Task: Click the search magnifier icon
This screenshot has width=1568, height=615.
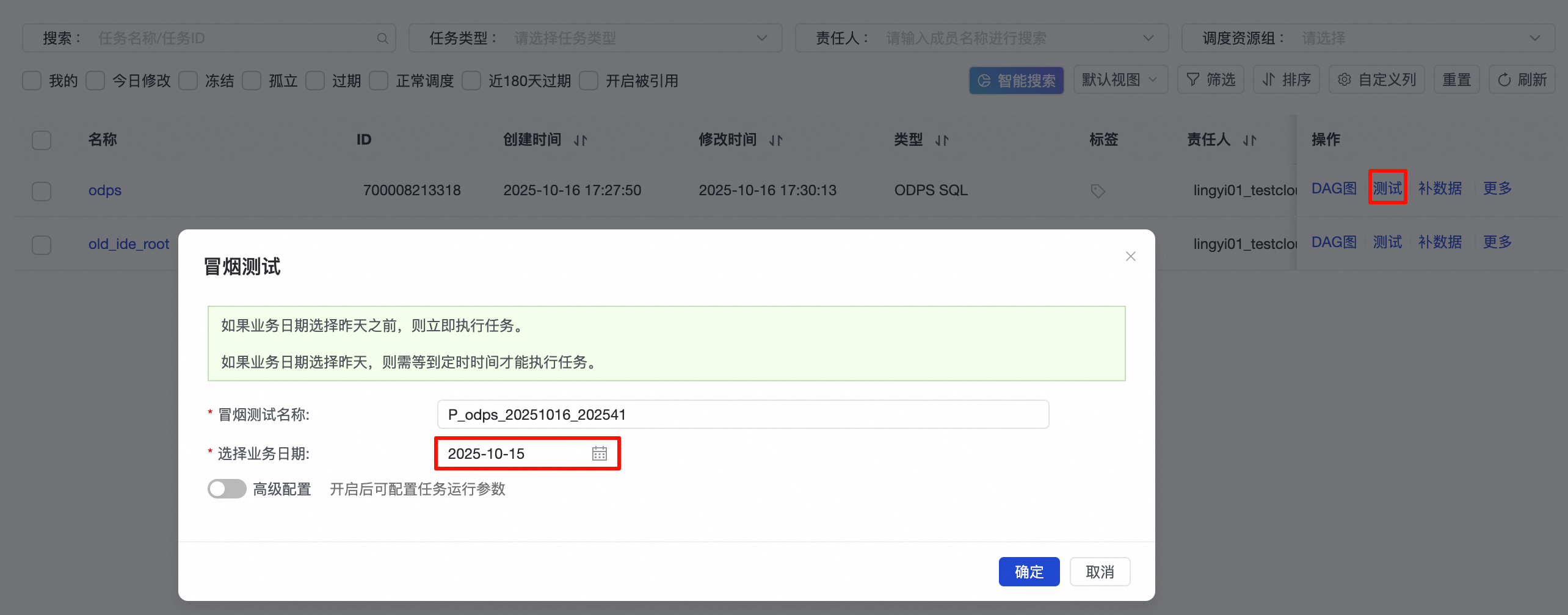Action: coord(383,38)
